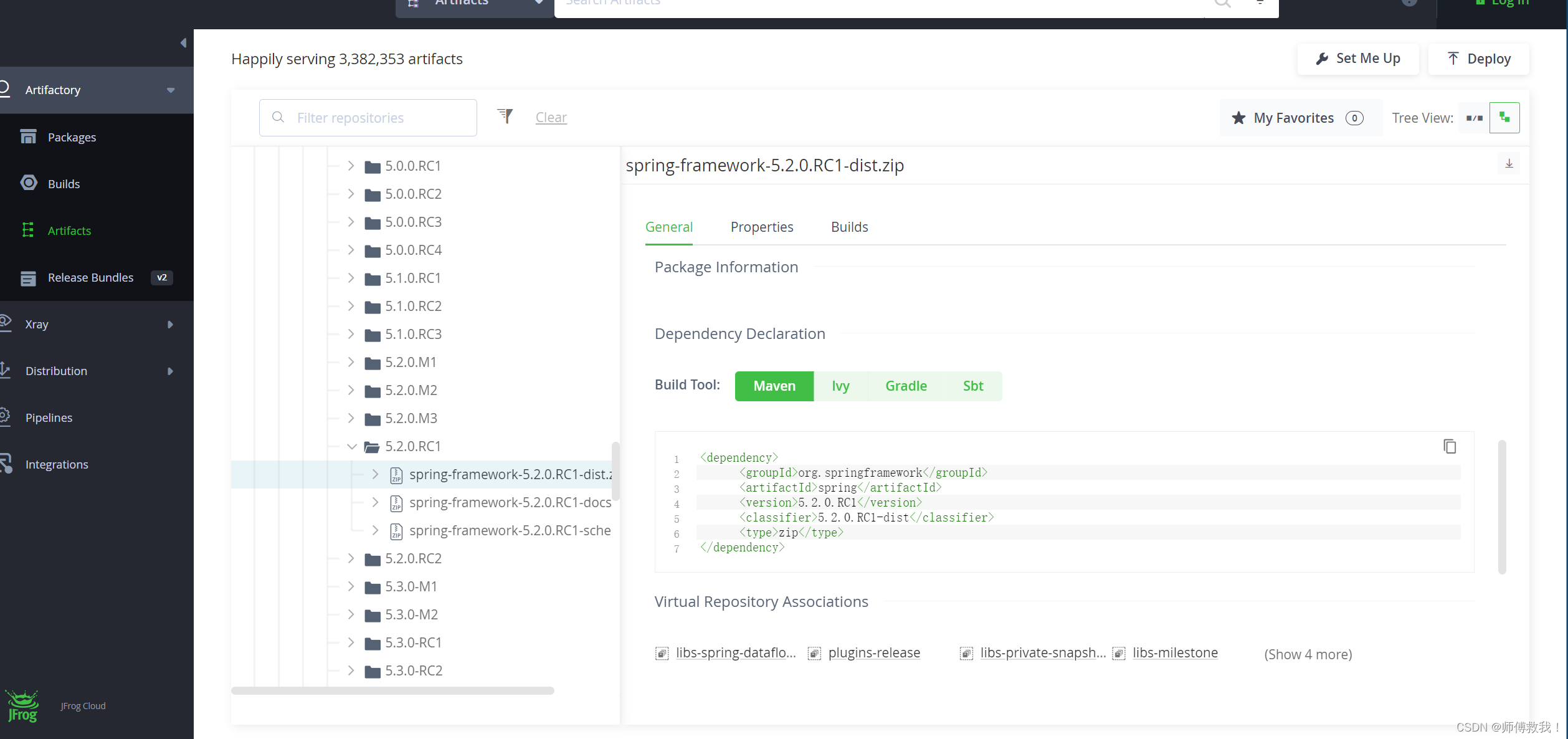Open the plugins-release repository link
The height and width of the screenshot is (739, 1568).
874,652
